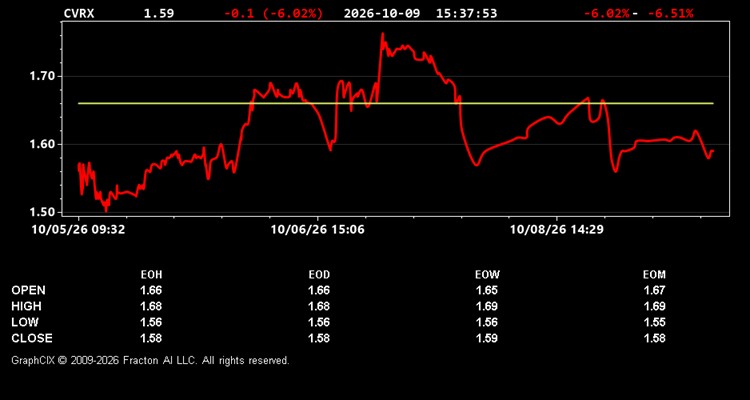Screen dimensions: 750x400
Task: Select the HIGH row label
Action: 27,306
